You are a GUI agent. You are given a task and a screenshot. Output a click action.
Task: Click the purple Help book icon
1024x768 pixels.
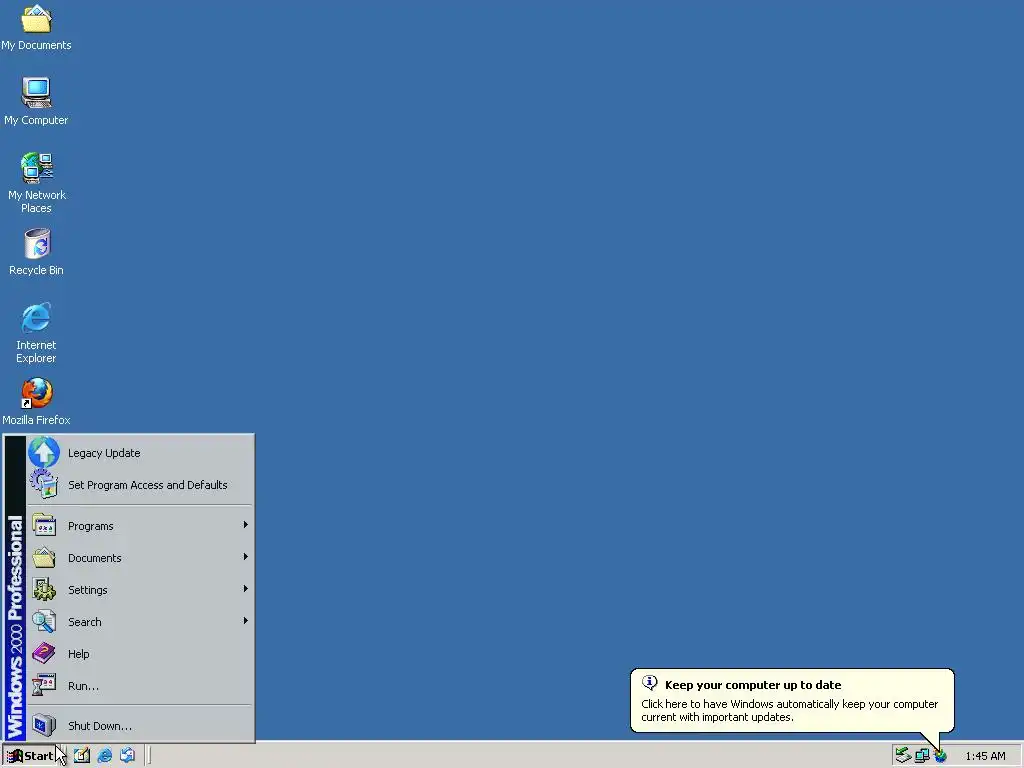point(44,653)
